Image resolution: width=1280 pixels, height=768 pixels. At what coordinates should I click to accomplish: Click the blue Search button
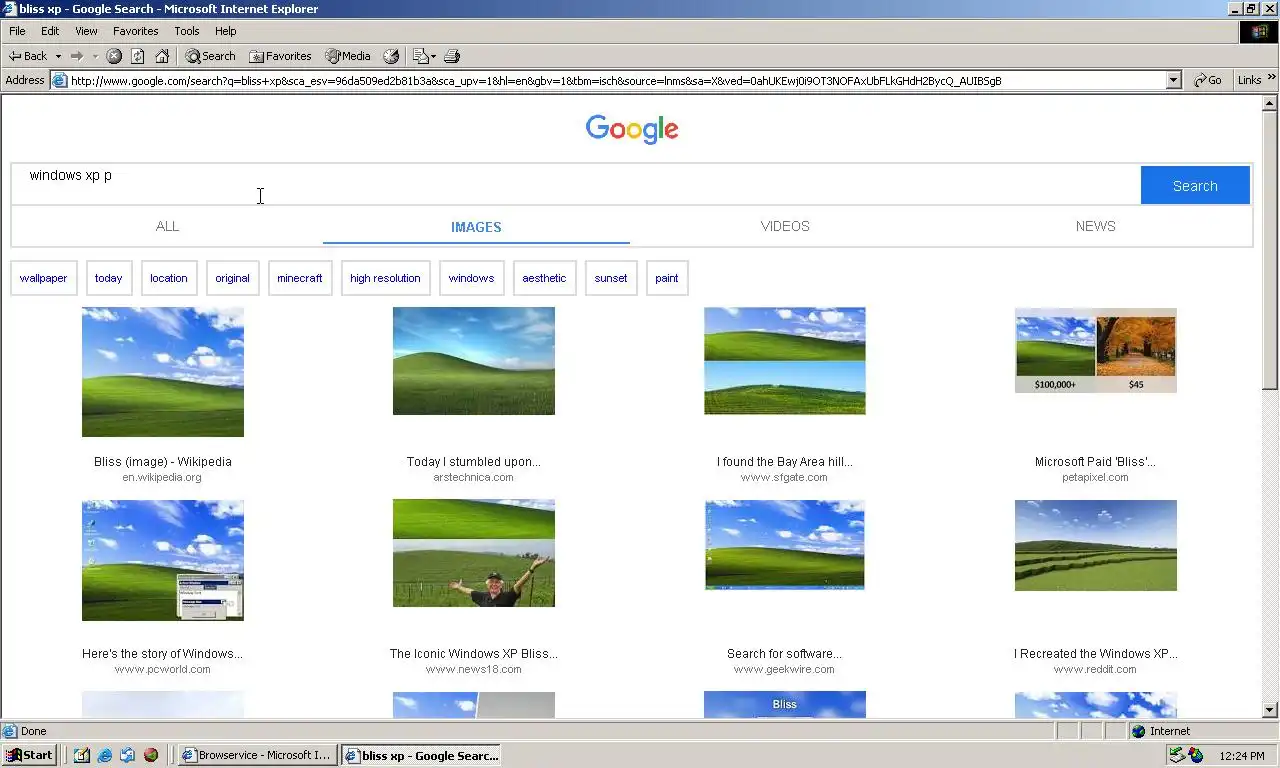coord(1195,185)
